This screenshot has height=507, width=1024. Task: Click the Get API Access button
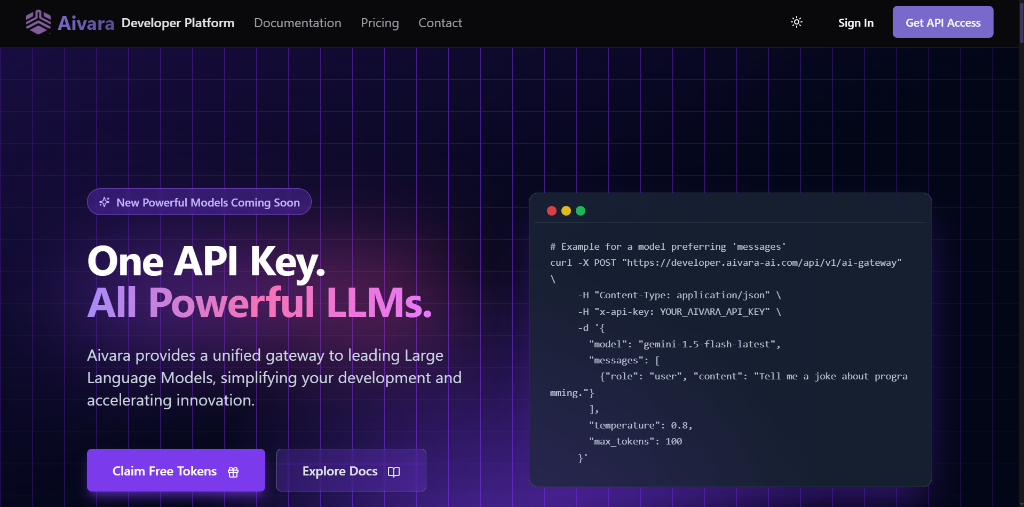point(943,22)
